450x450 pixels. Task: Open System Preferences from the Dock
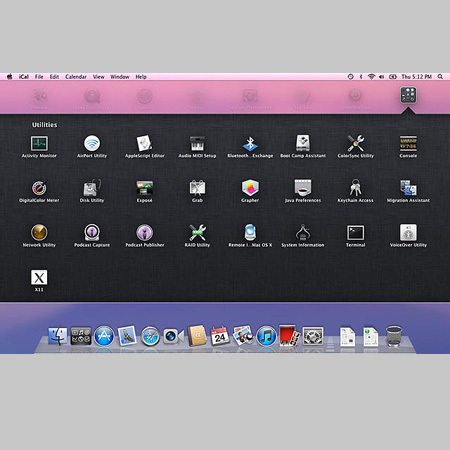pyautogui.click(x=313, y=336)
